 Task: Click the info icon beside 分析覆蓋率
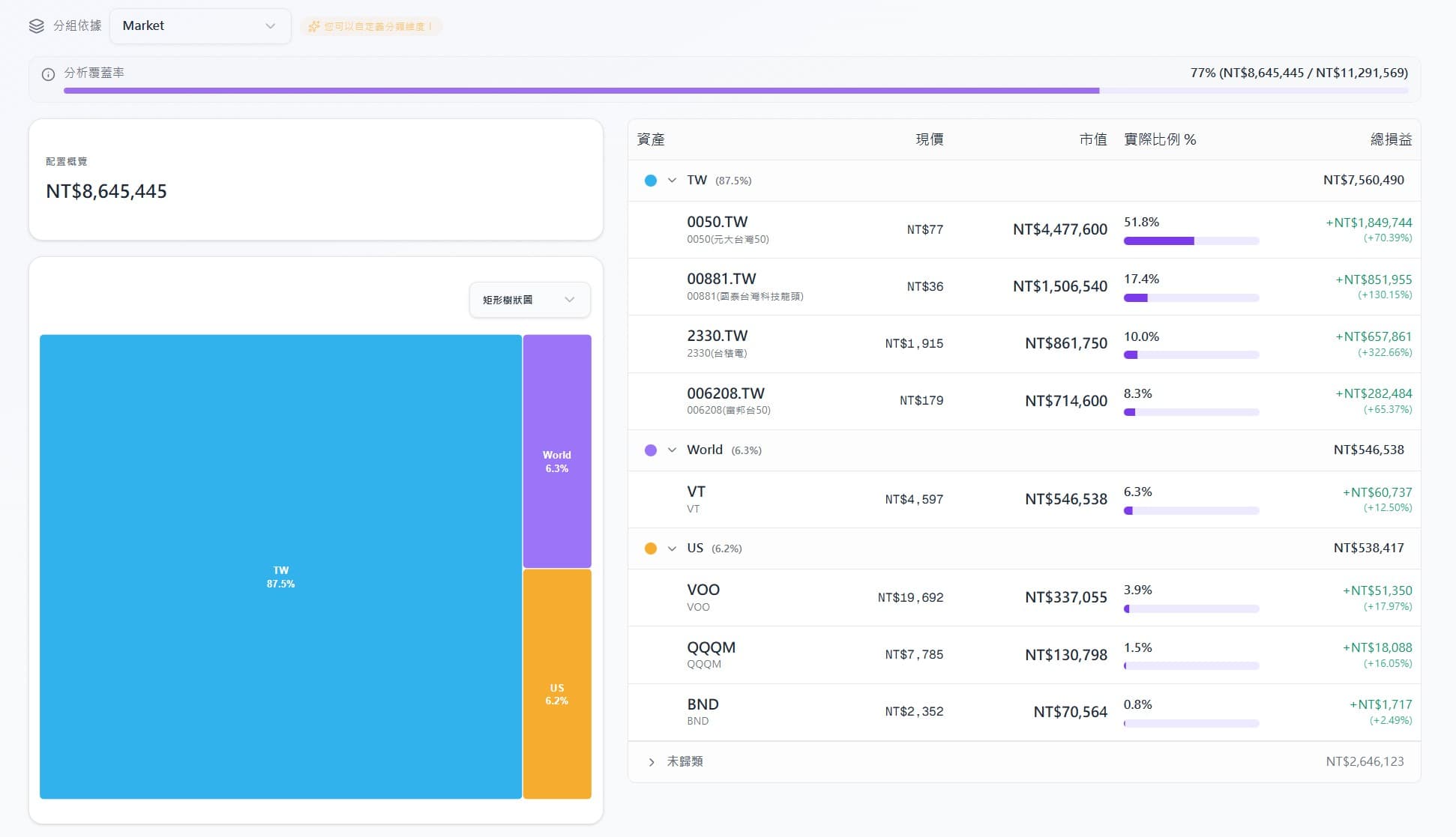(x=48, y=74)
